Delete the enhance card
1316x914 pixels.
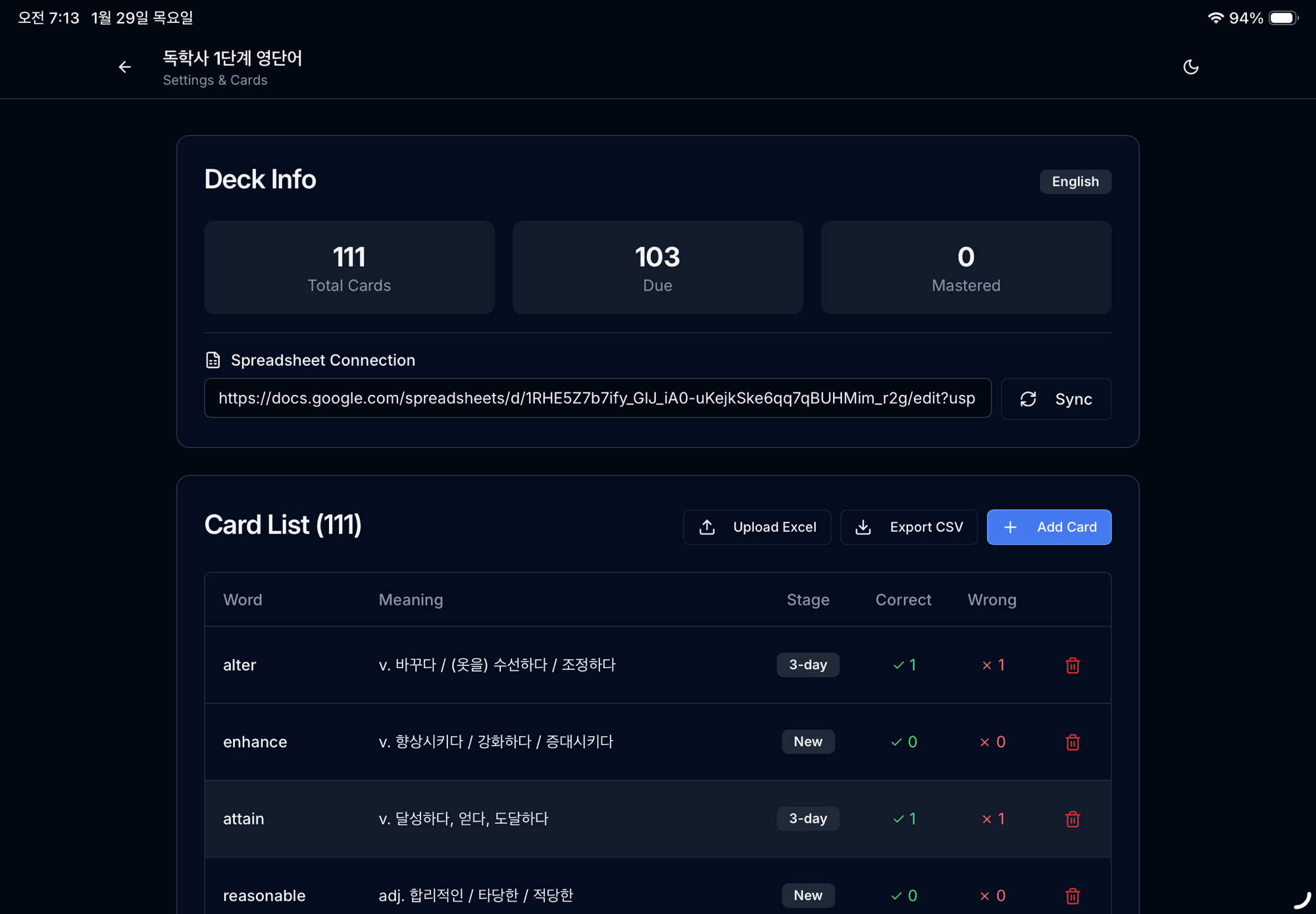point(1072,742)
